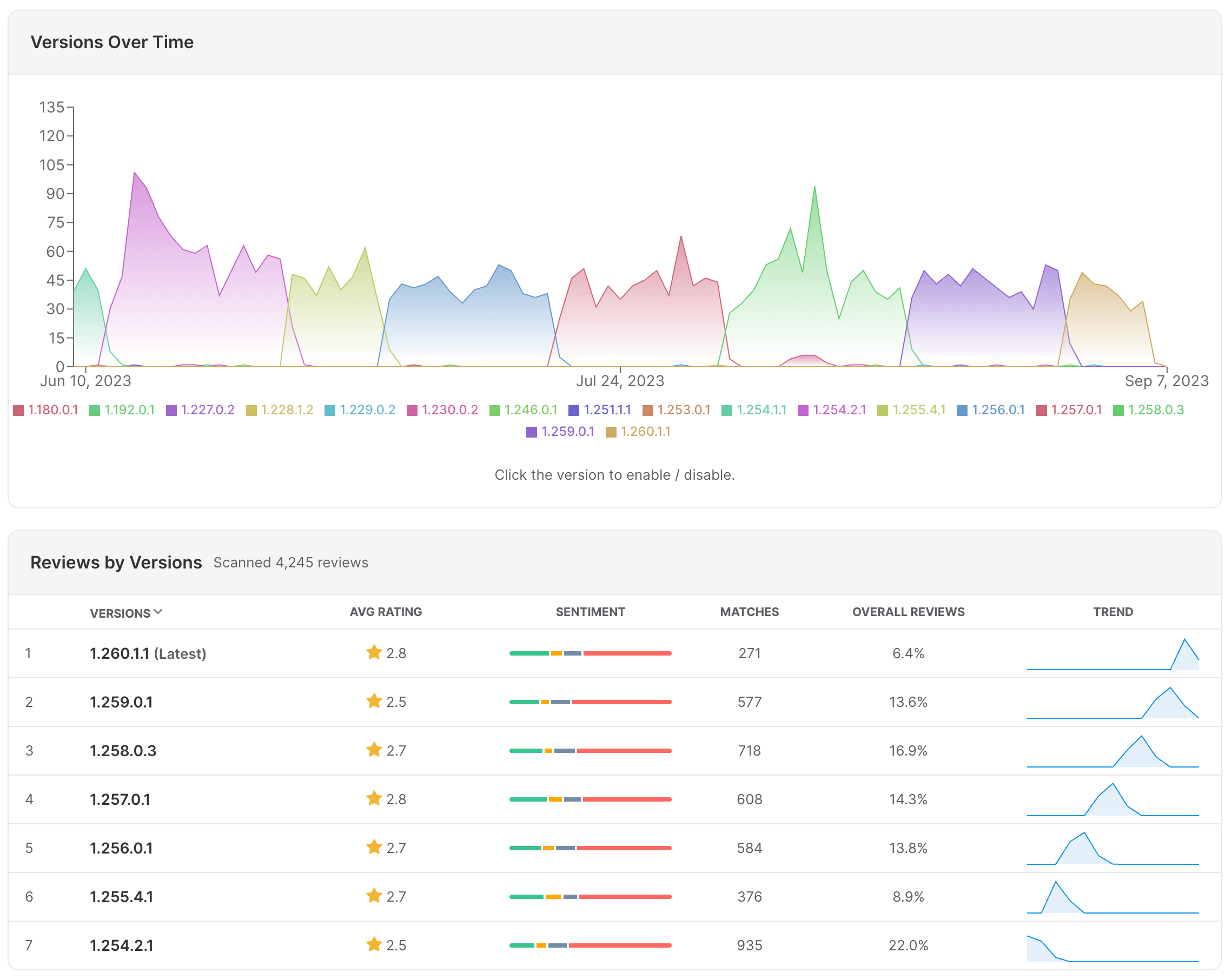
Task: Open version 1.254.2.1 in table
Action: point(121,945)
